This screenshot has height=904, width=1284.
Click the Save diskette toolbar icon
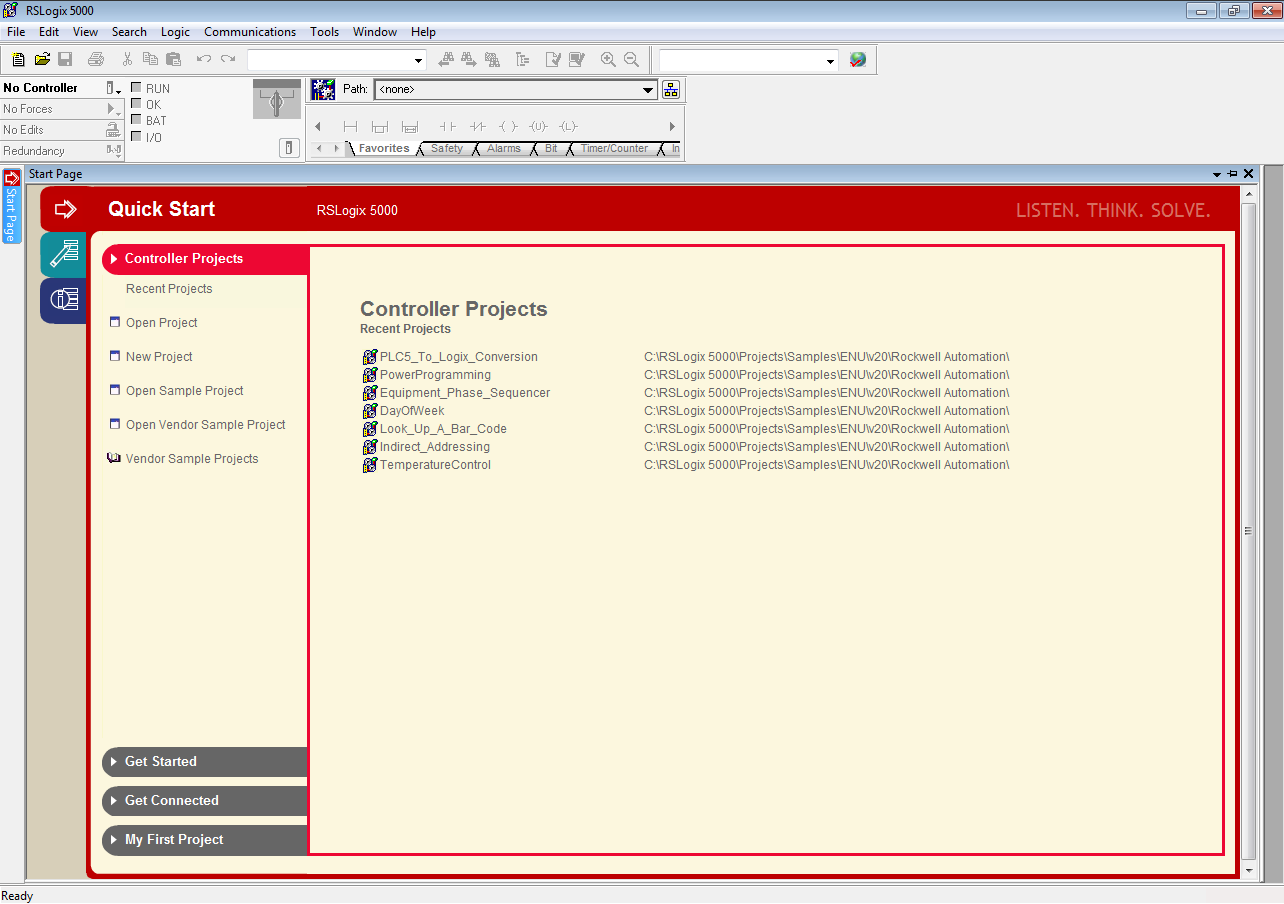pyautogui.click(x=65, y=60)
